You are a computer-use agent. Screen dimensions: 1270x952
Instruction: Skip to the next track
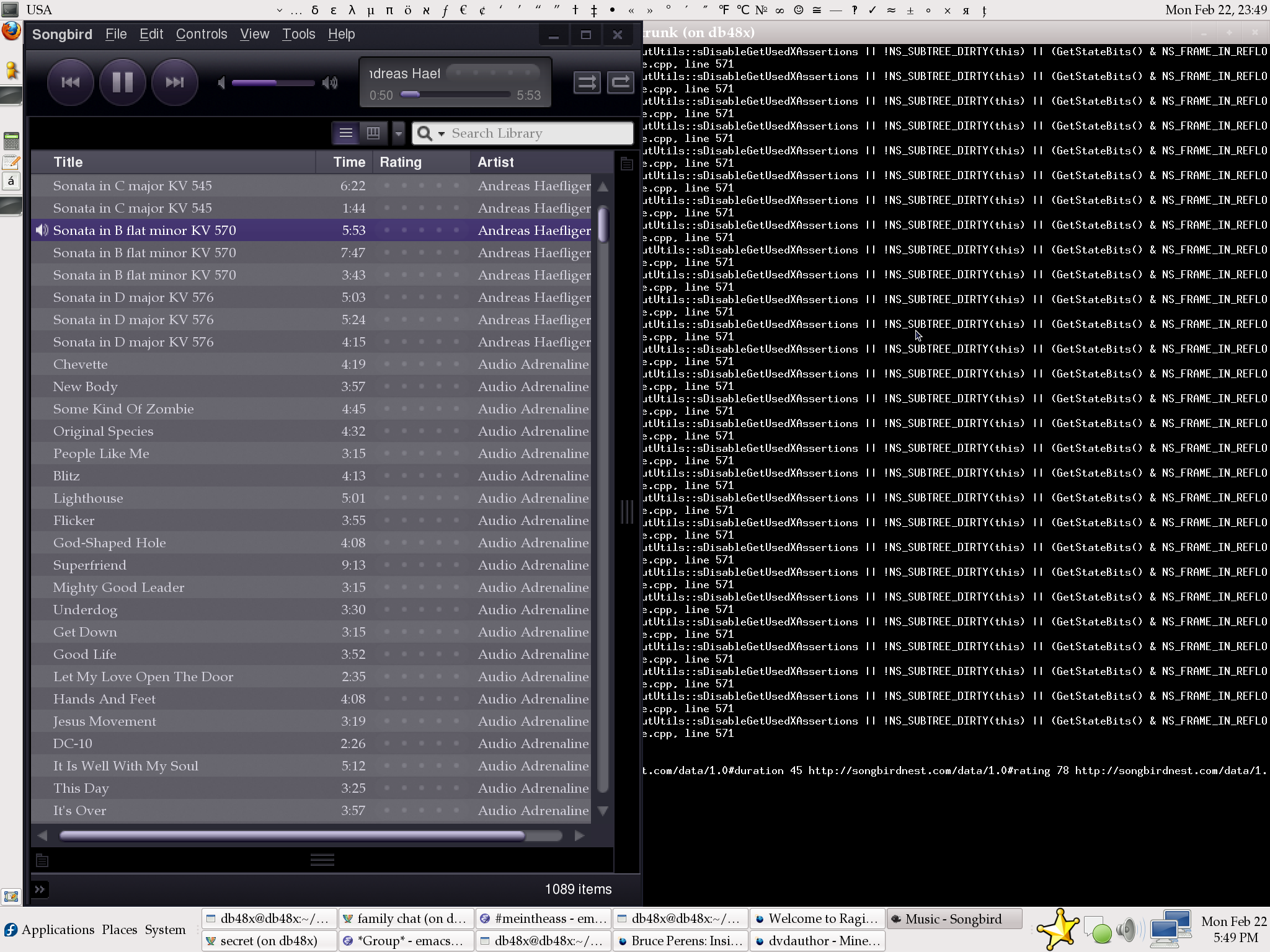pos(175,82)
